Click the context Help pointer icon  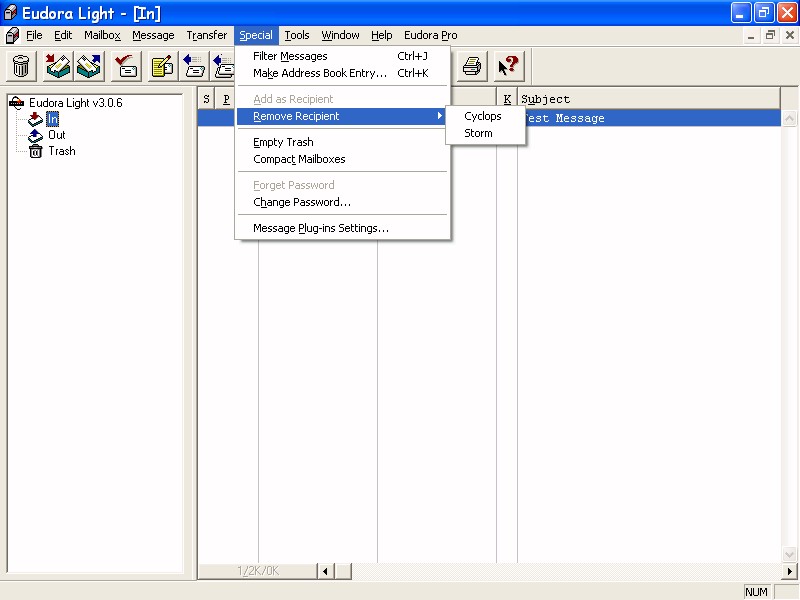(x=509, y=66)
